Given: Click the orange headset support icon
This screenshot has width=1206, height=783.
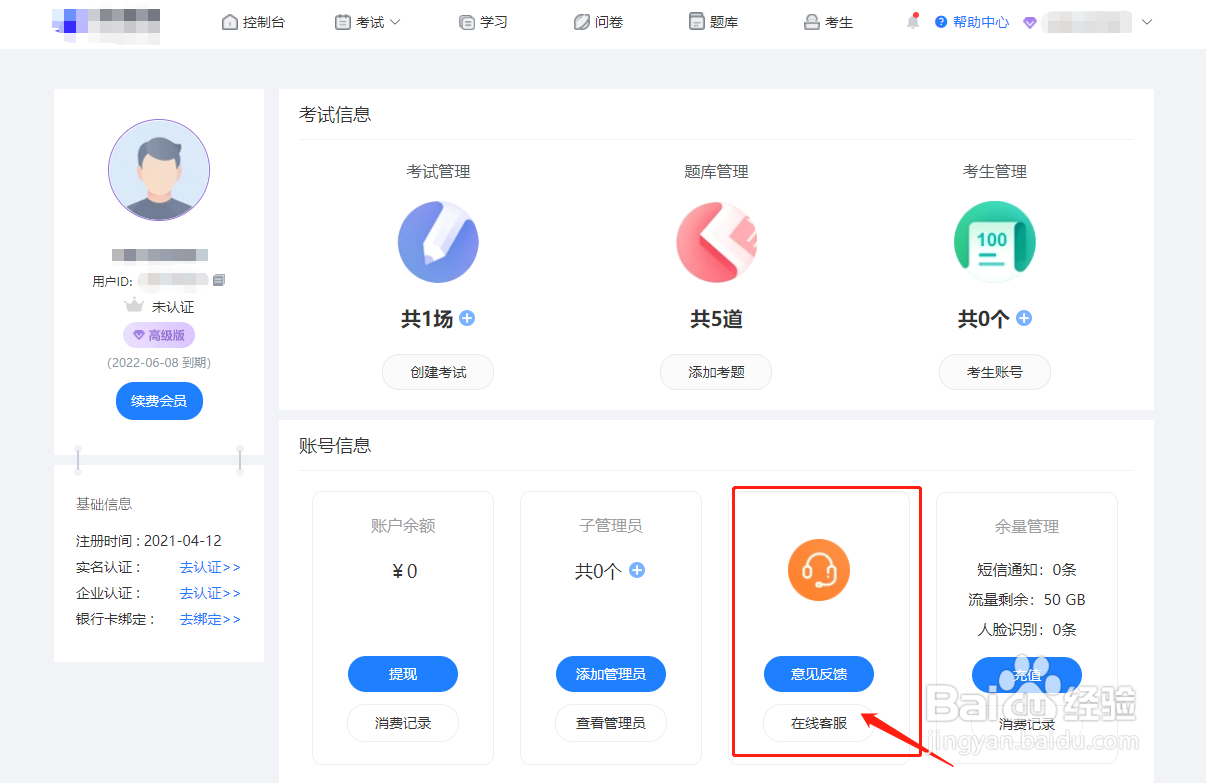Looking at the screenshot, I should point(819,571).
